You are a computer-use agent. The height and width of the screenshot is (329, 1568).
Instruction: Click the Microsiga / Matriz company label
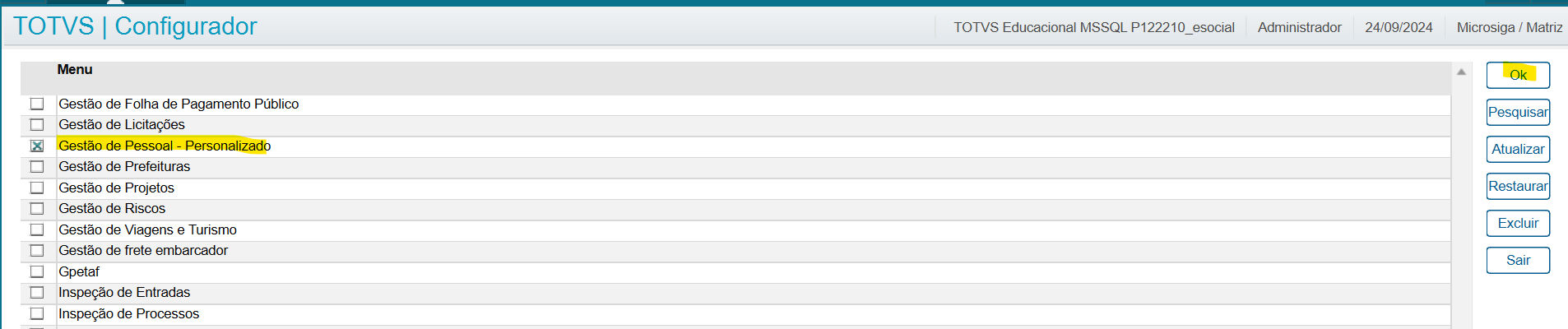1509,27
